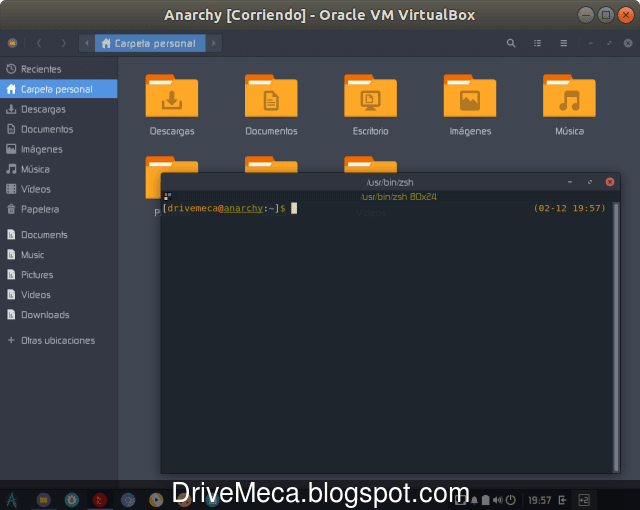Click the terminal vertical scrollbar
The height and width of the screenshot is (510, 640).
point(616,337)
